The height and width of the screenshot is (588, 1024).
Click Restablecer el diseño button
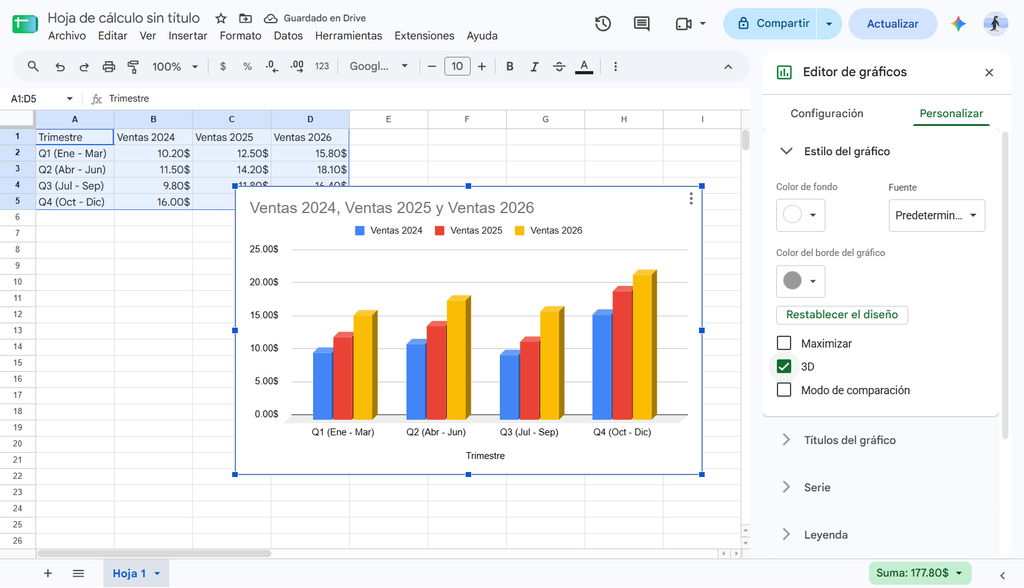pyautogui.click(x=842, y=314)
